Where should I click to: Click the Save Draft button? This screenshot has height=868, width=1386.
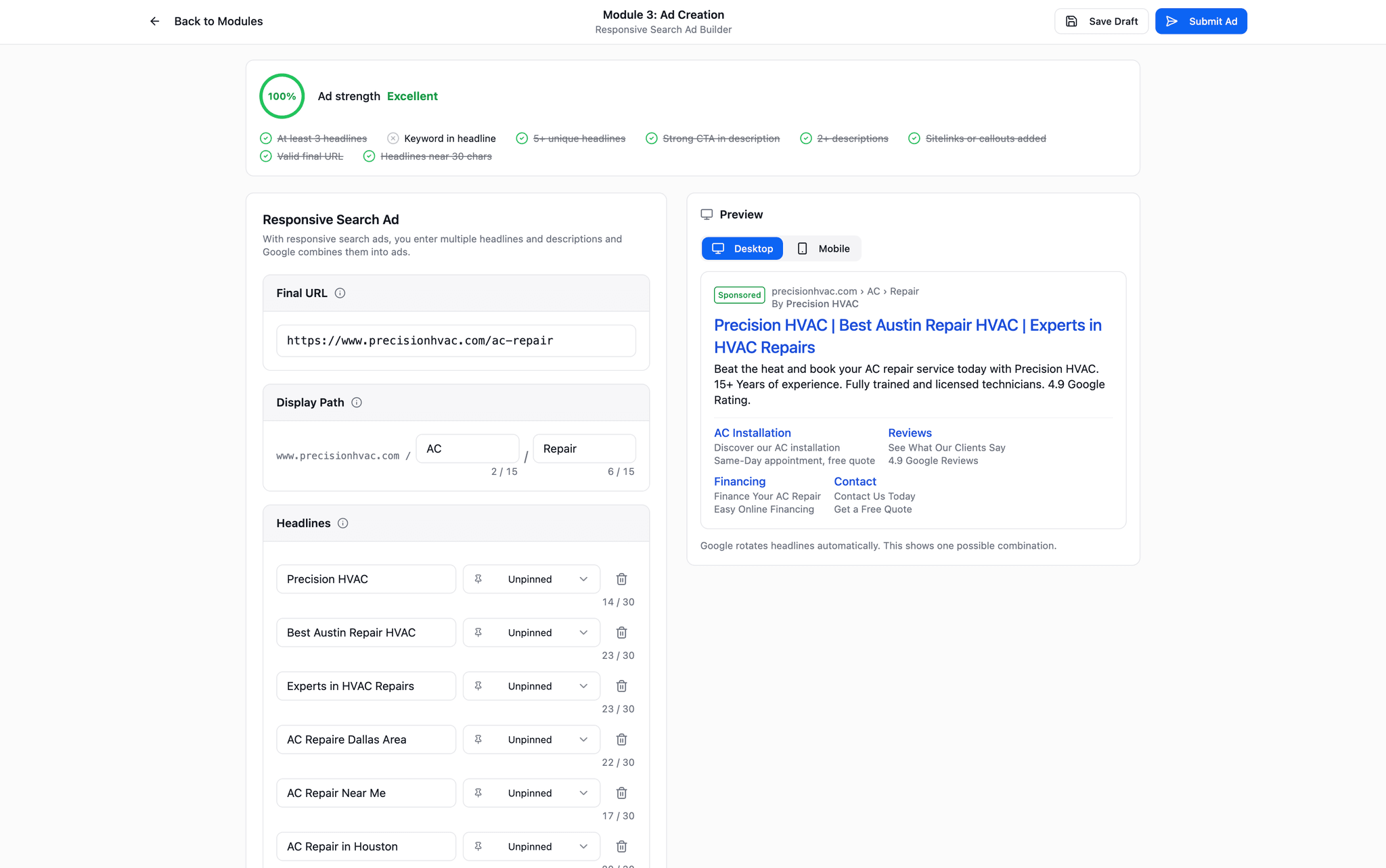pyautogui.click(x=1101, y=21)
